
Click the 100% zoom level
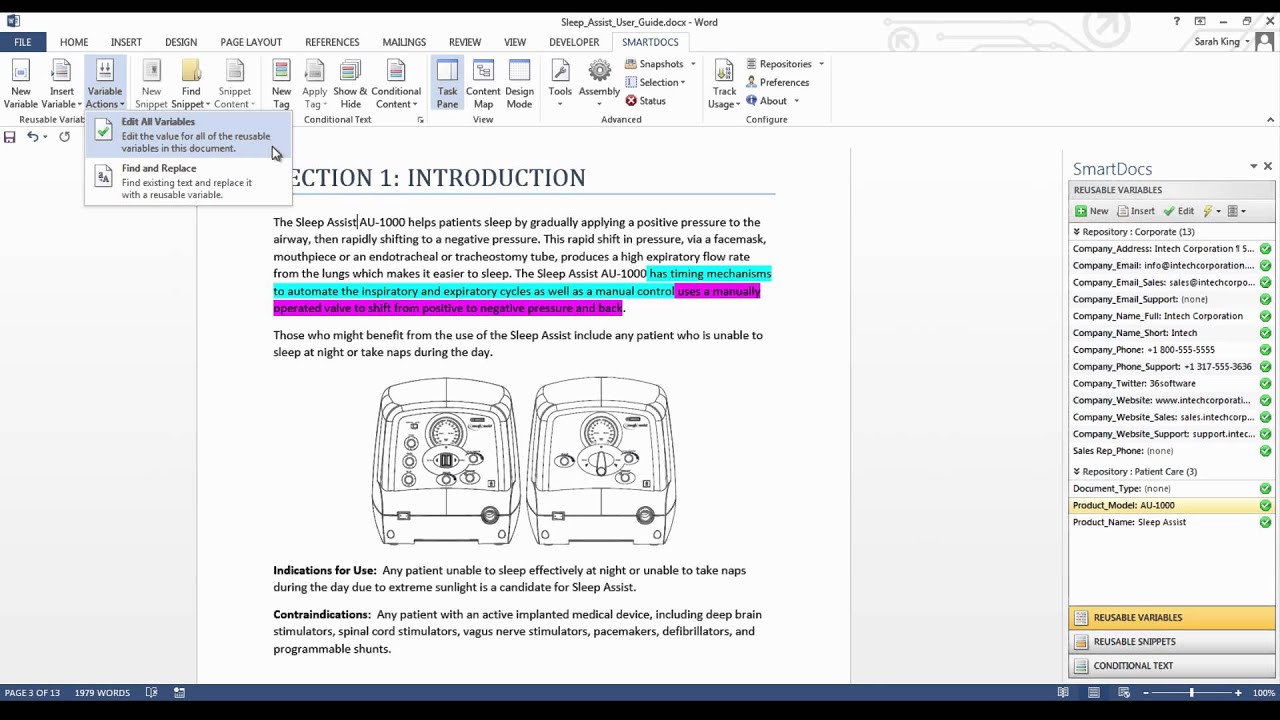[1264, 692]
